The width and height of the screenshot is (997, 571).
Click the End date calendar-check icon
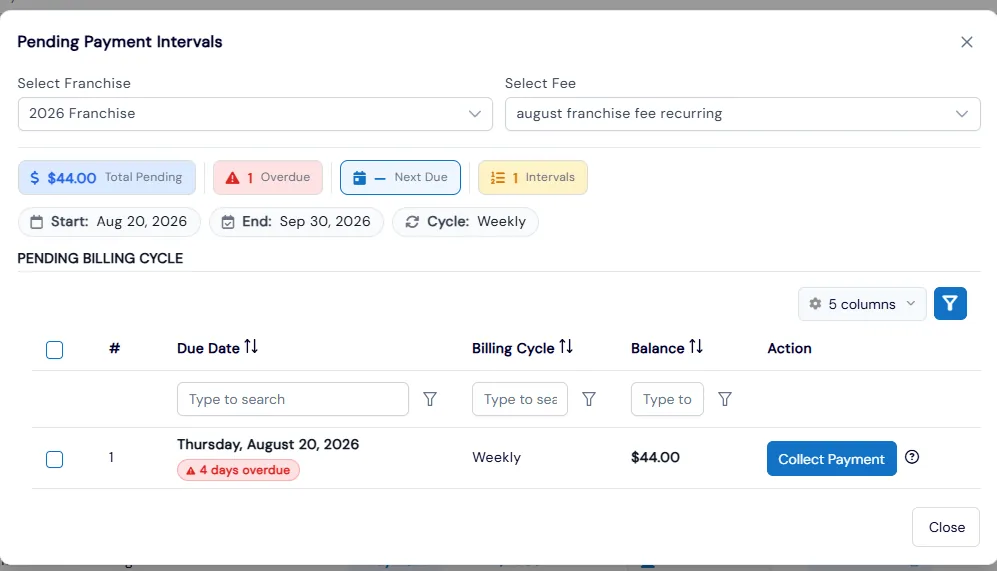click(228, 222)
